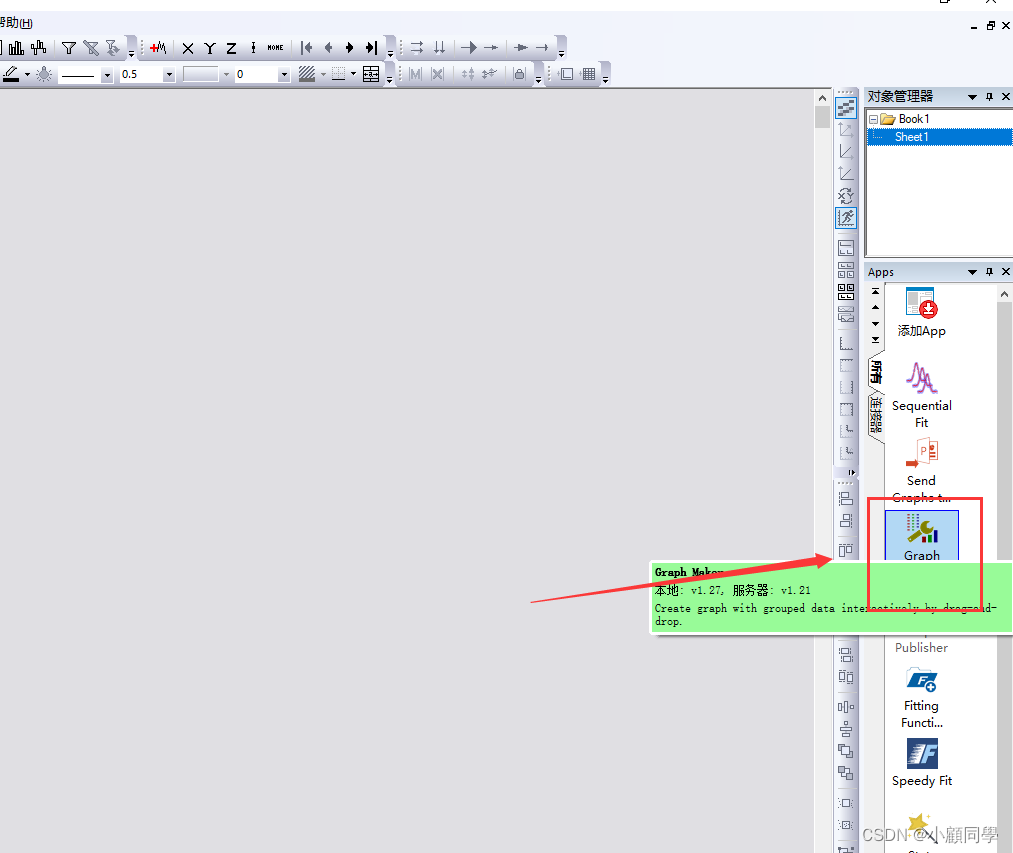Move column one step left

pyautogui.click(x=328, y=48)
